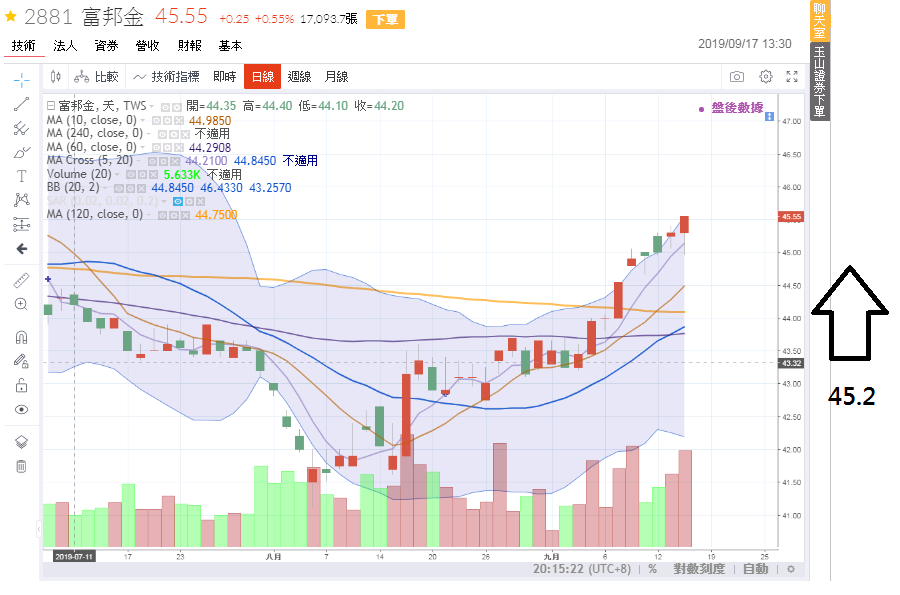The height and width of the screenshot is (595, 900).
Task: Click the back arrow in drawing toolbar
Action: (21, 248)
